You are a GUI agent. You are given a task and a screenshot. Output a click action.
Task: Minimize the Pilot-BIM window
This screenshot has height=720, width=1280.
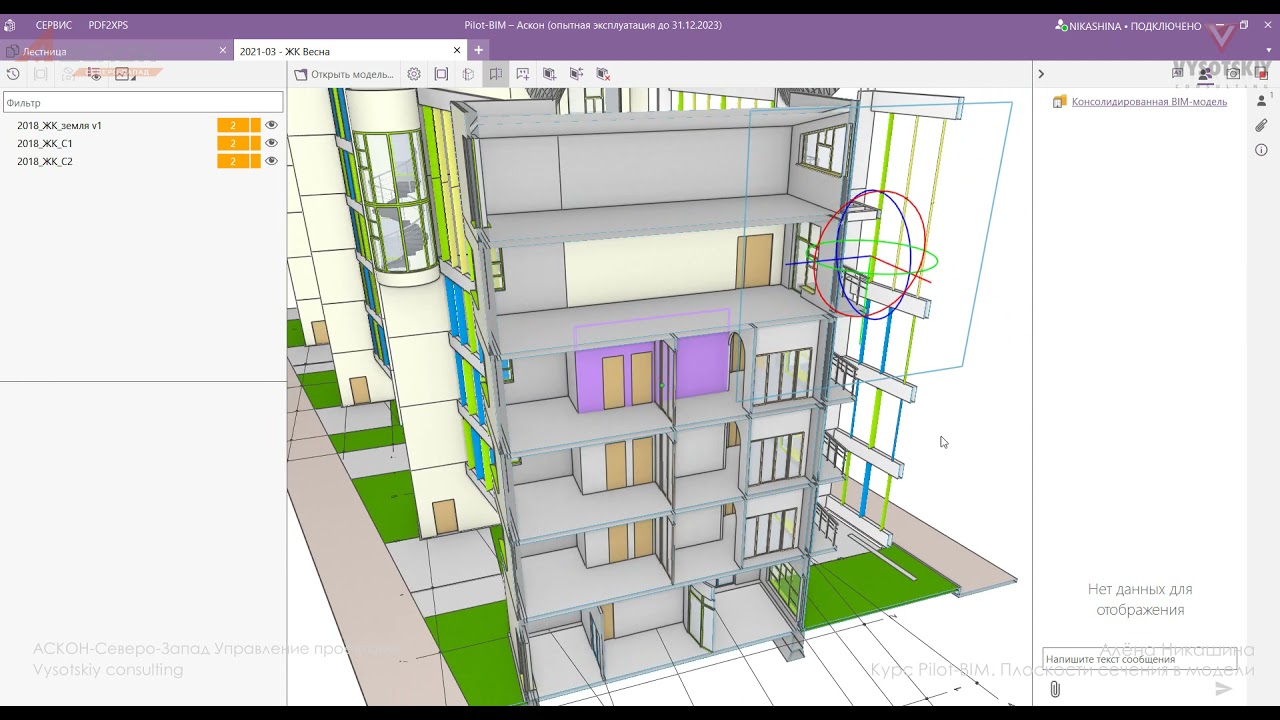pyautogui.click(x=1220, y=25)
